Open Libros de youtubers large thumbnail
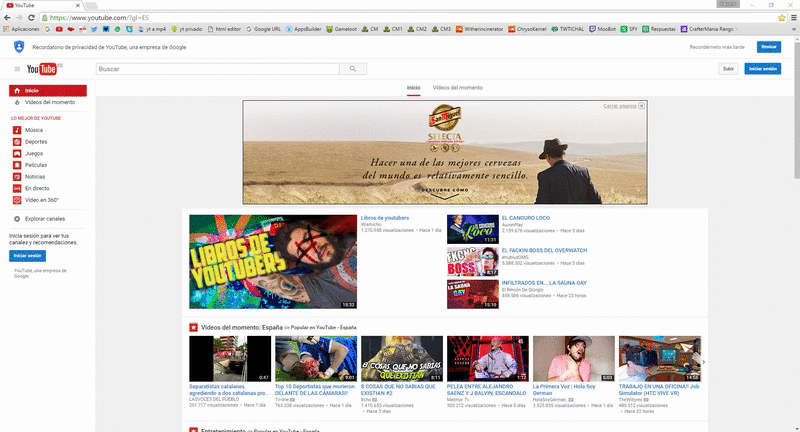 click(x=273, y=262)
